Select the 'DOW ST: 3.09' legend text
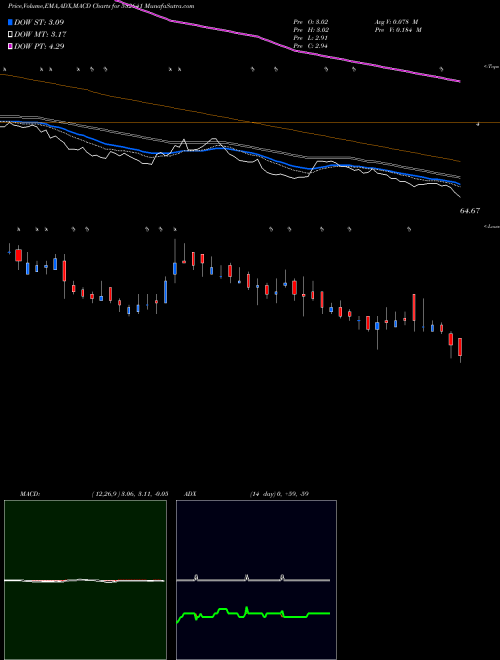This screenshot has height=660, width=500. tap(39, 22)
